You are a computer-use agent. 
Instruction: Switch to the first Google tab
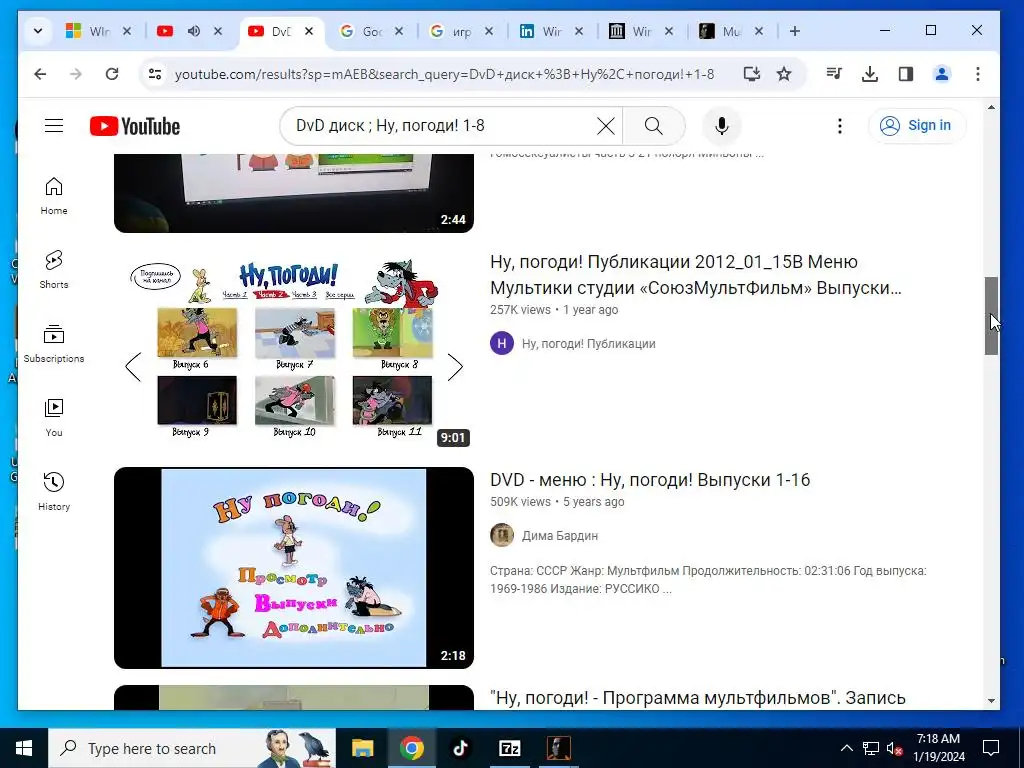(362, 31)
